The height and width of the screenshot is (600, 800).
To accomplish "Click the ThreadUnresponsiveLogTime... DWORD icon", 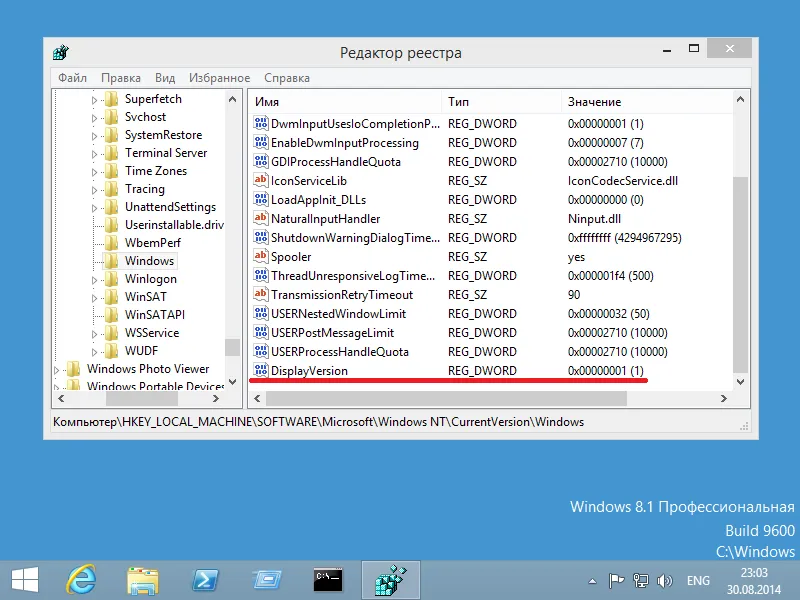I will tap(261, 275).
